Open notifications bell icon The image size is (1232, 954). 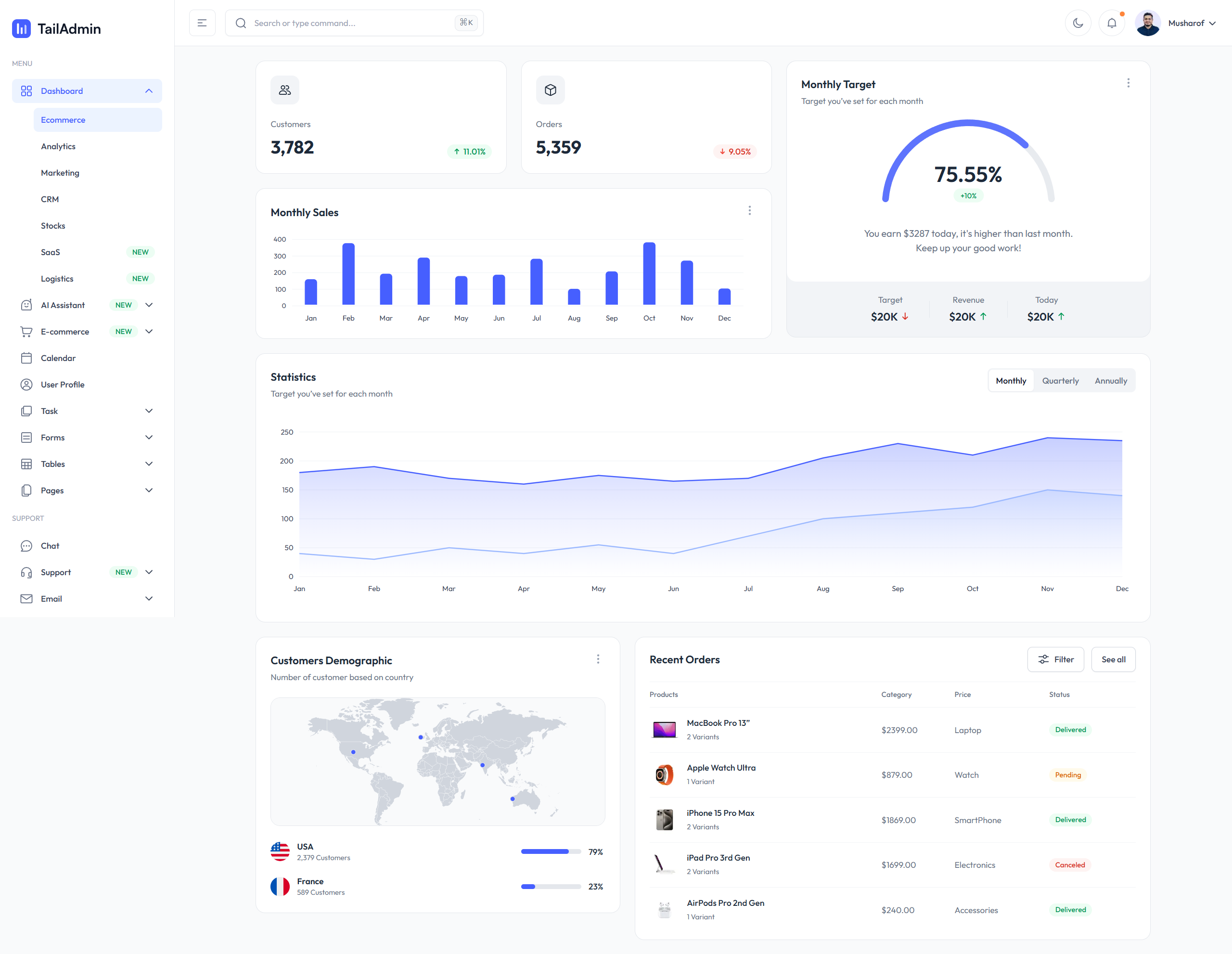pos(1111,23)
